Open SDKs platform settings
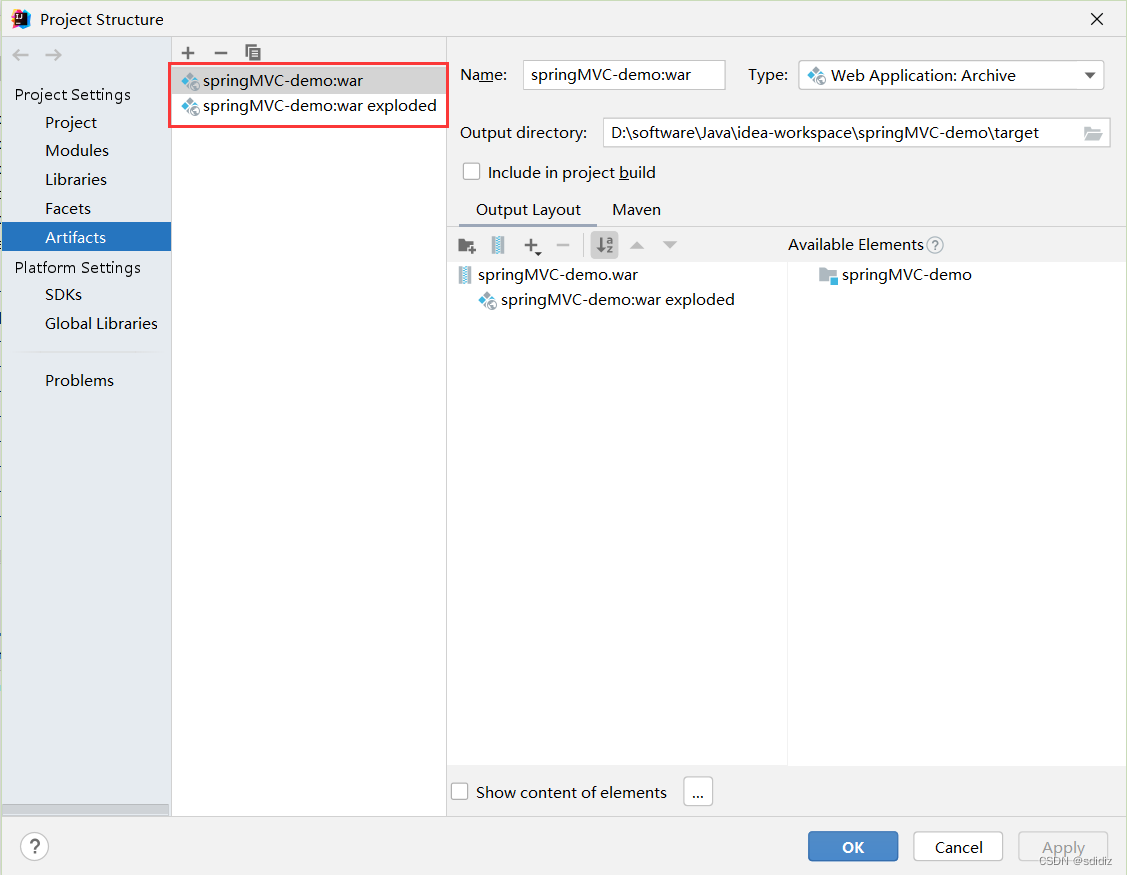The width and height of the screenshot is (1127, 875). (x=63, y=295)
